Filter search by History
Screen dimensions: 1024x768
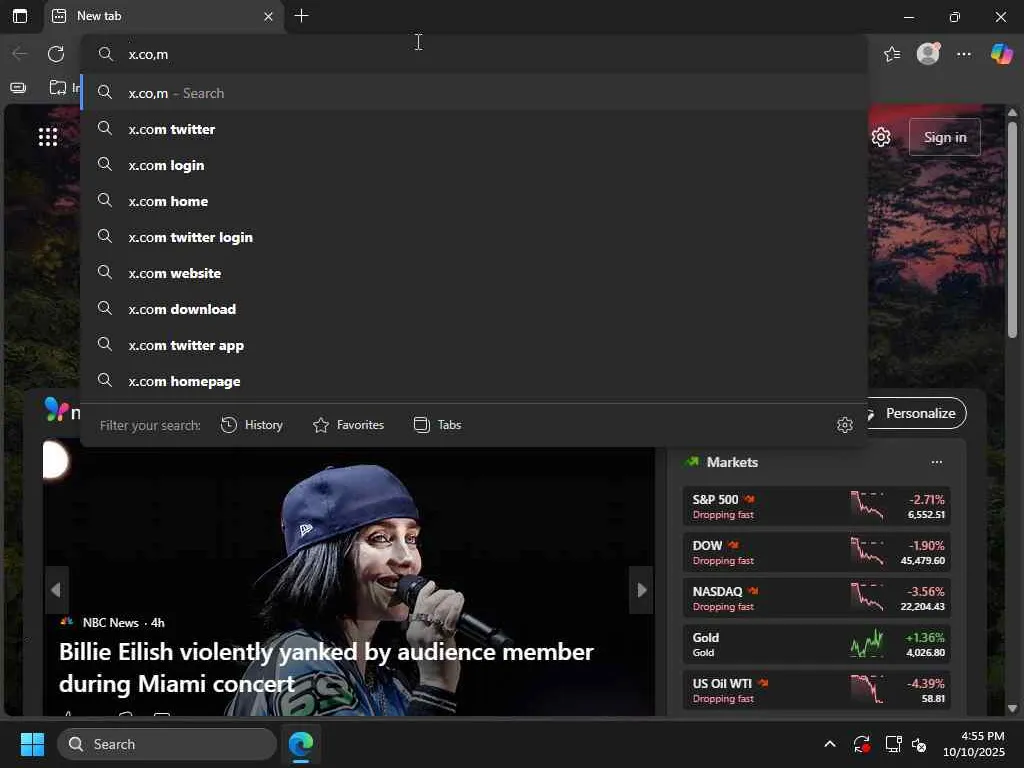(252, 425)
